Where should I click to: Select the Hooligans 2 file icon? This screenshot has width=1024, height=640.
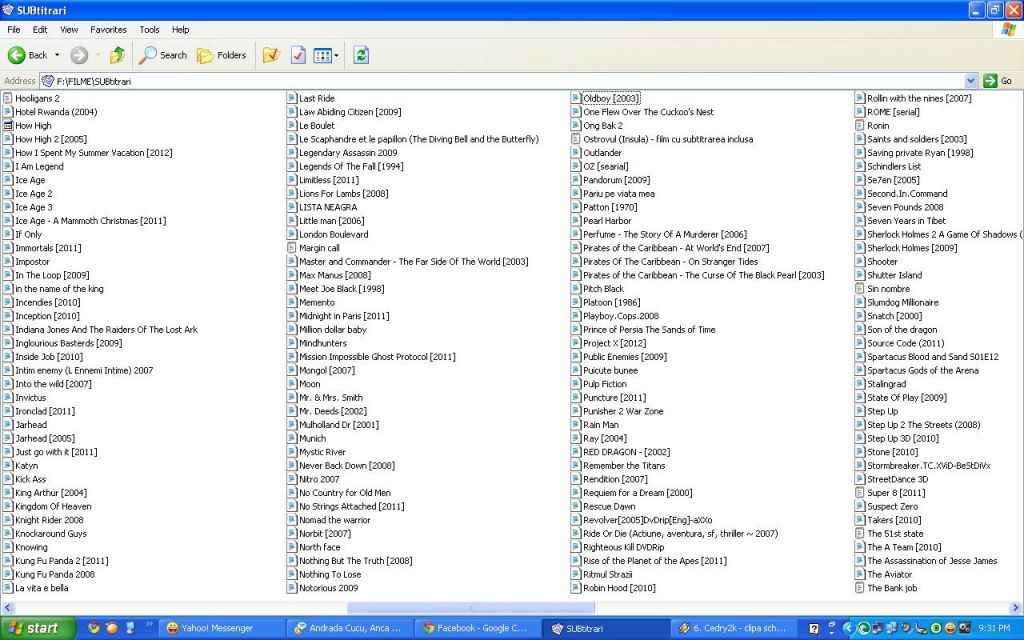tap(8, 98)
